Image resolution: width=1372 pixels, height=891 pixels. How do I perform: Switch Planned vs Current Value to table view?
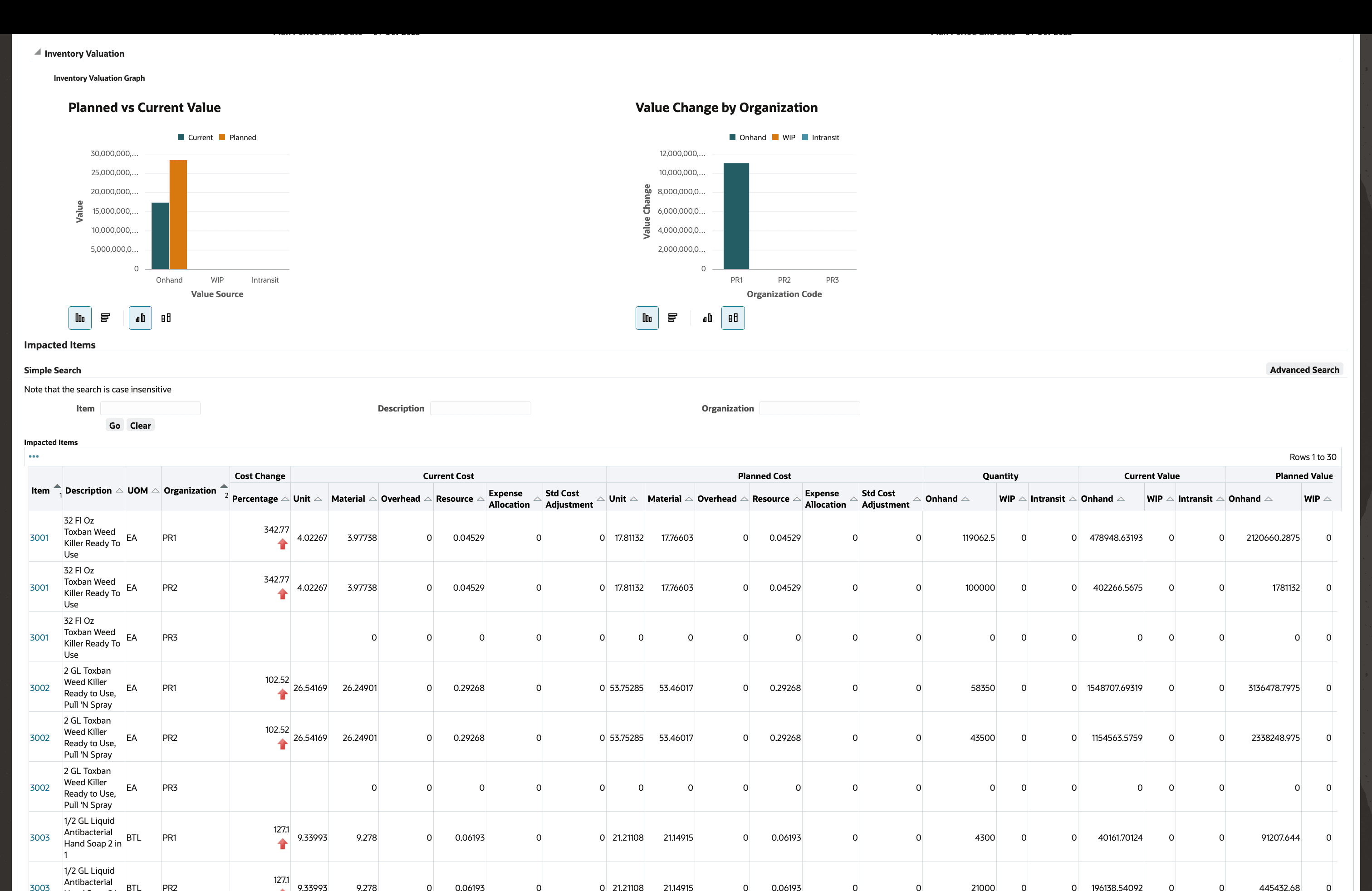(x=106, y=318)
